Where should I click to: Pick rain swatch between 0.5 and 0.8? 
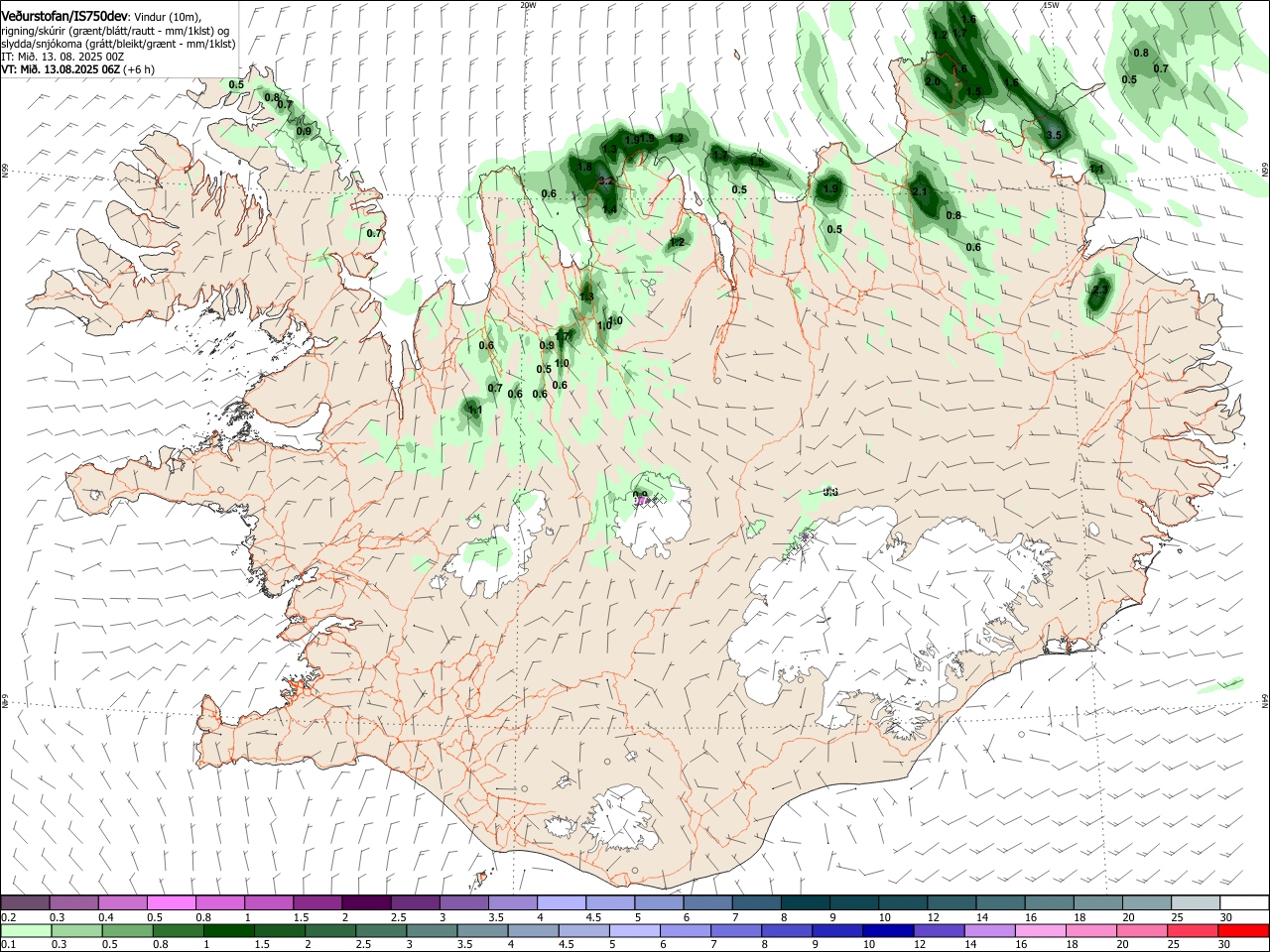click(x=127, y=930)
